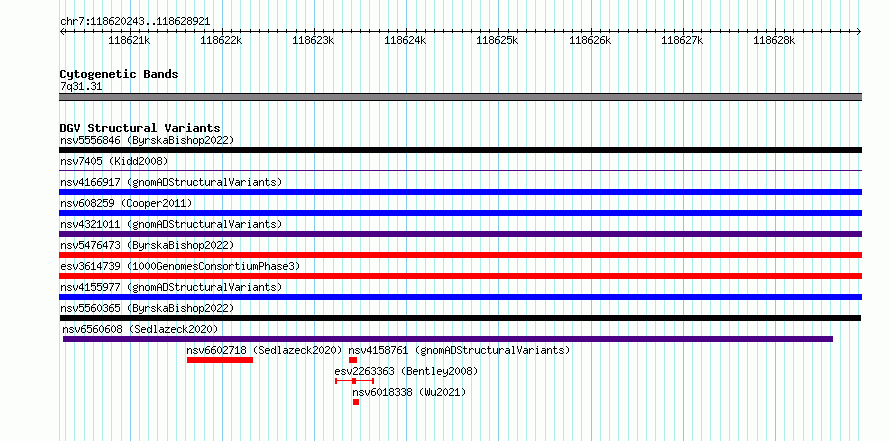Click ruler position 118622k

click(x=221, y=40)
